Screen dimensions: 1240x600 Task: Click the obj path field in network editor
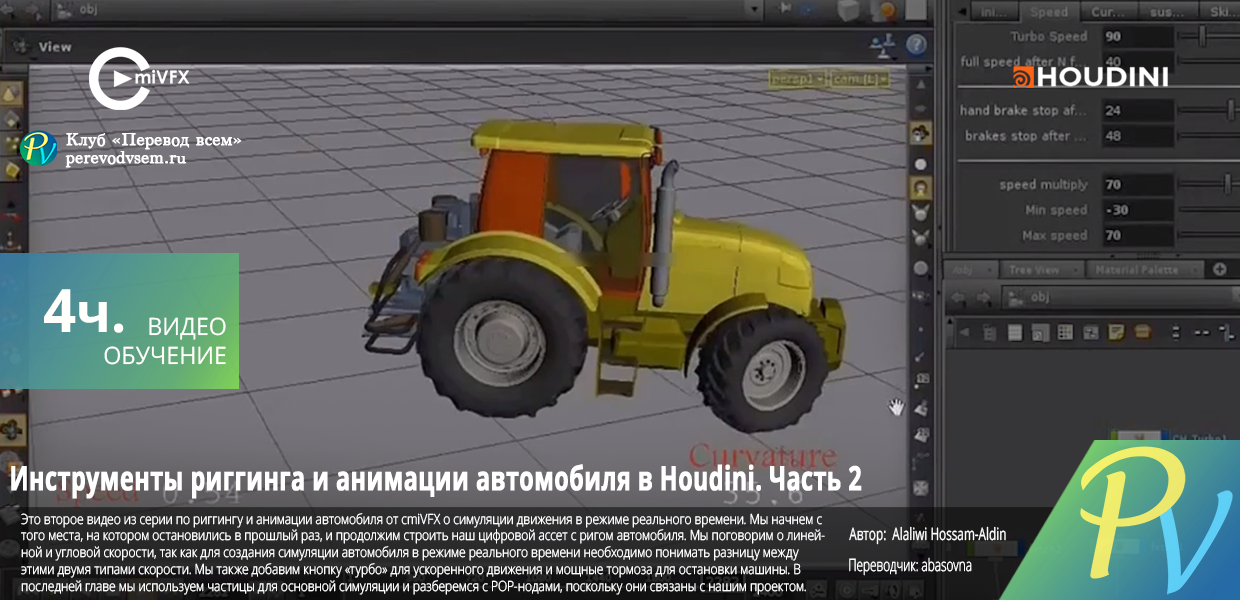pos(1120,297)
